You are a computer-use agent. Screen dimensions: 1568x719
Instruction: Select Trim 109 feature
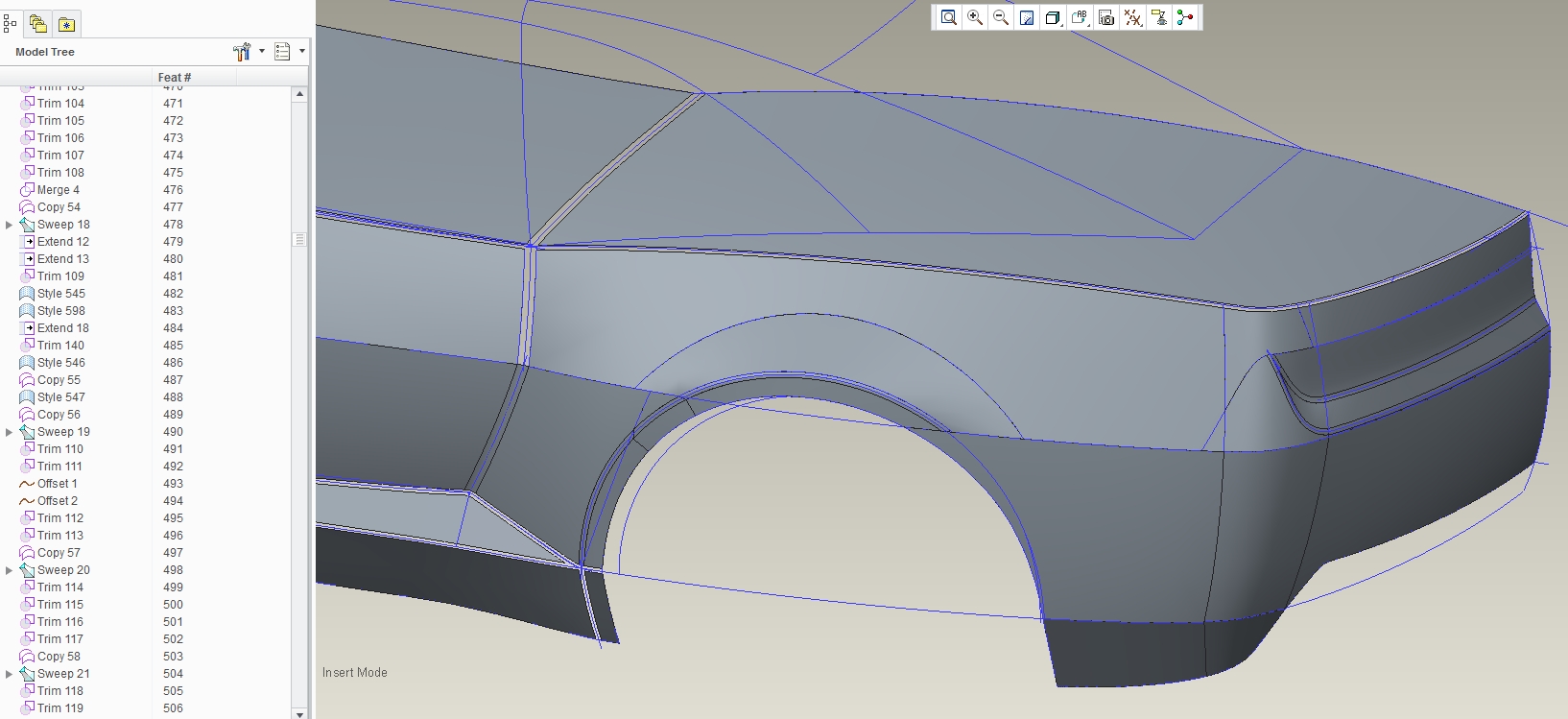click(60, 276)
